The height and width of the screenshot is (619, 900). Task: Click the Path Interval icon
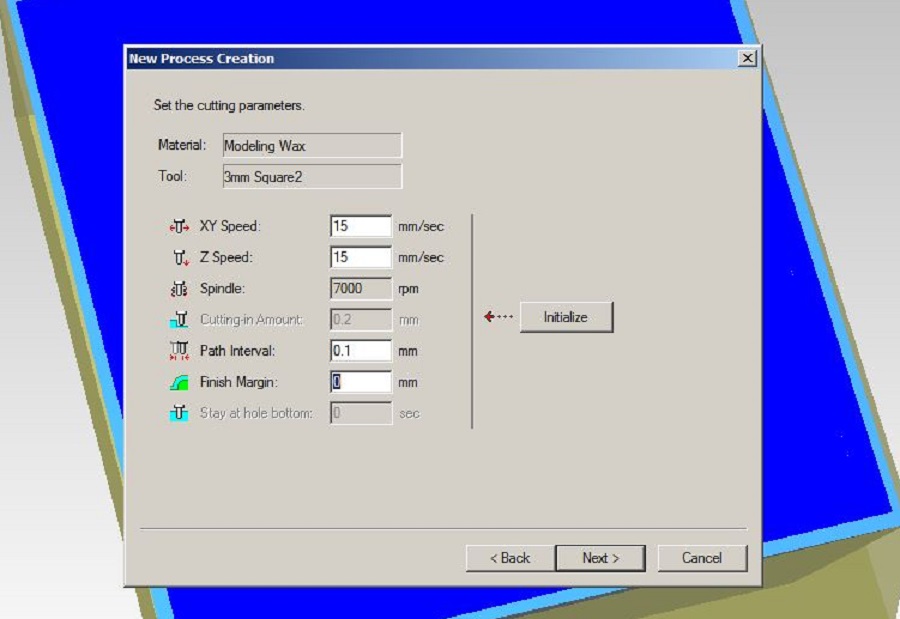click(x=179, y=351)
